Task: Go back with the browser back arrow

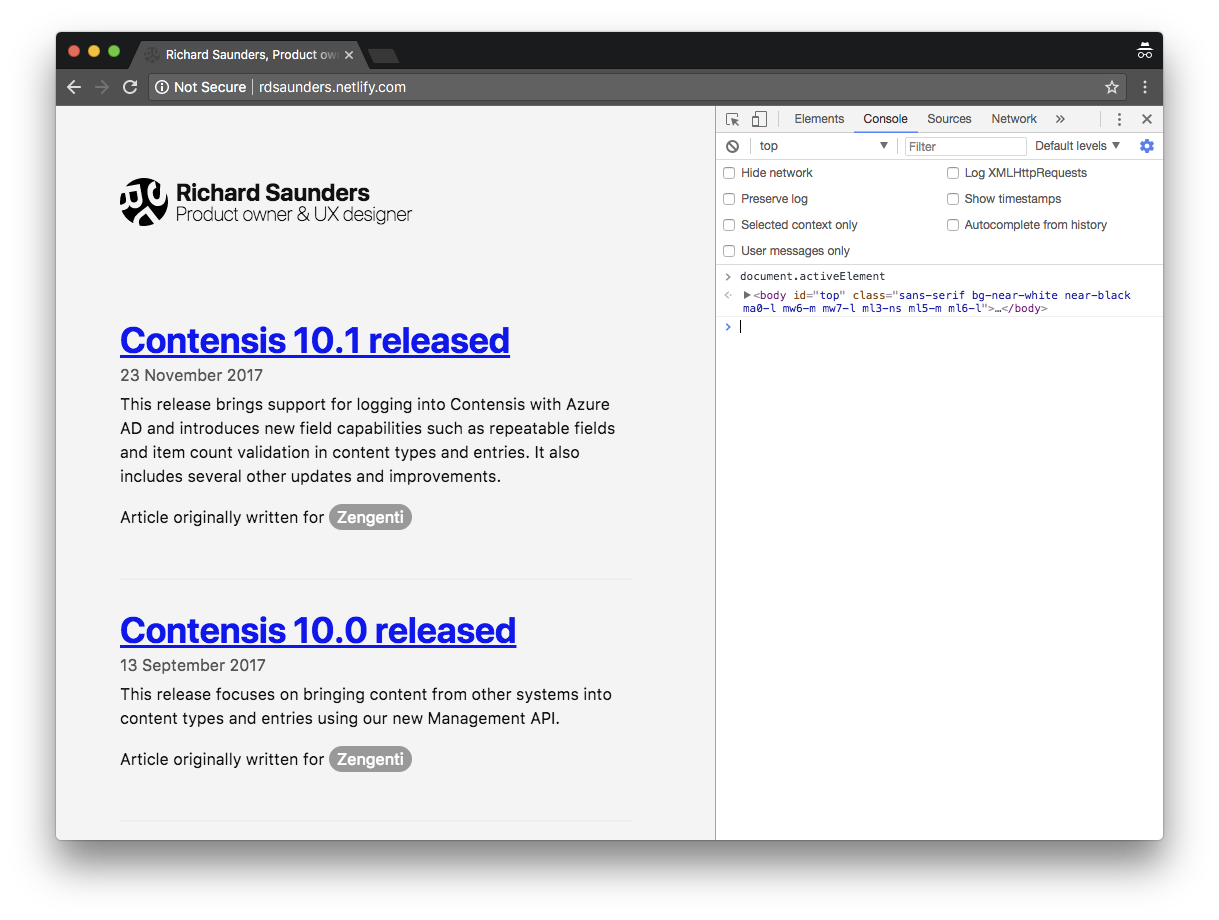Action: click(74, 87)
